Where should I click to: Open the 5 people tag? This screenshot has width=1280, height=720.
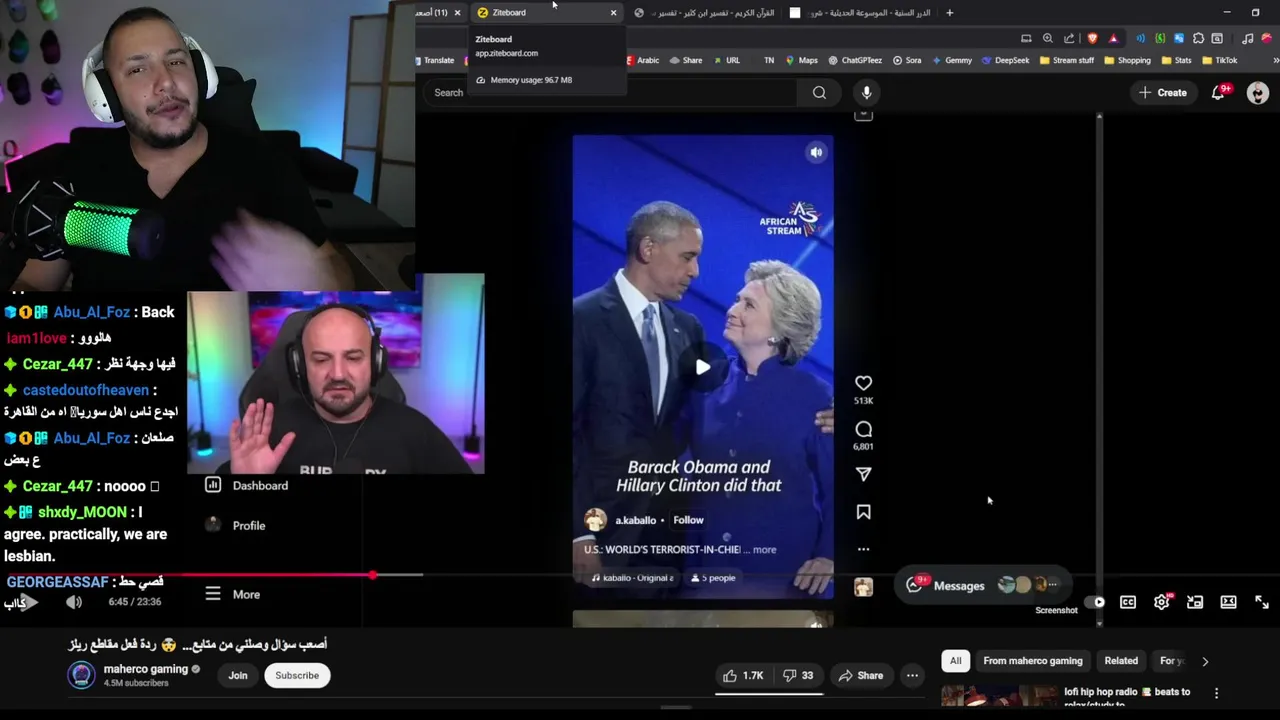(712, 577)
